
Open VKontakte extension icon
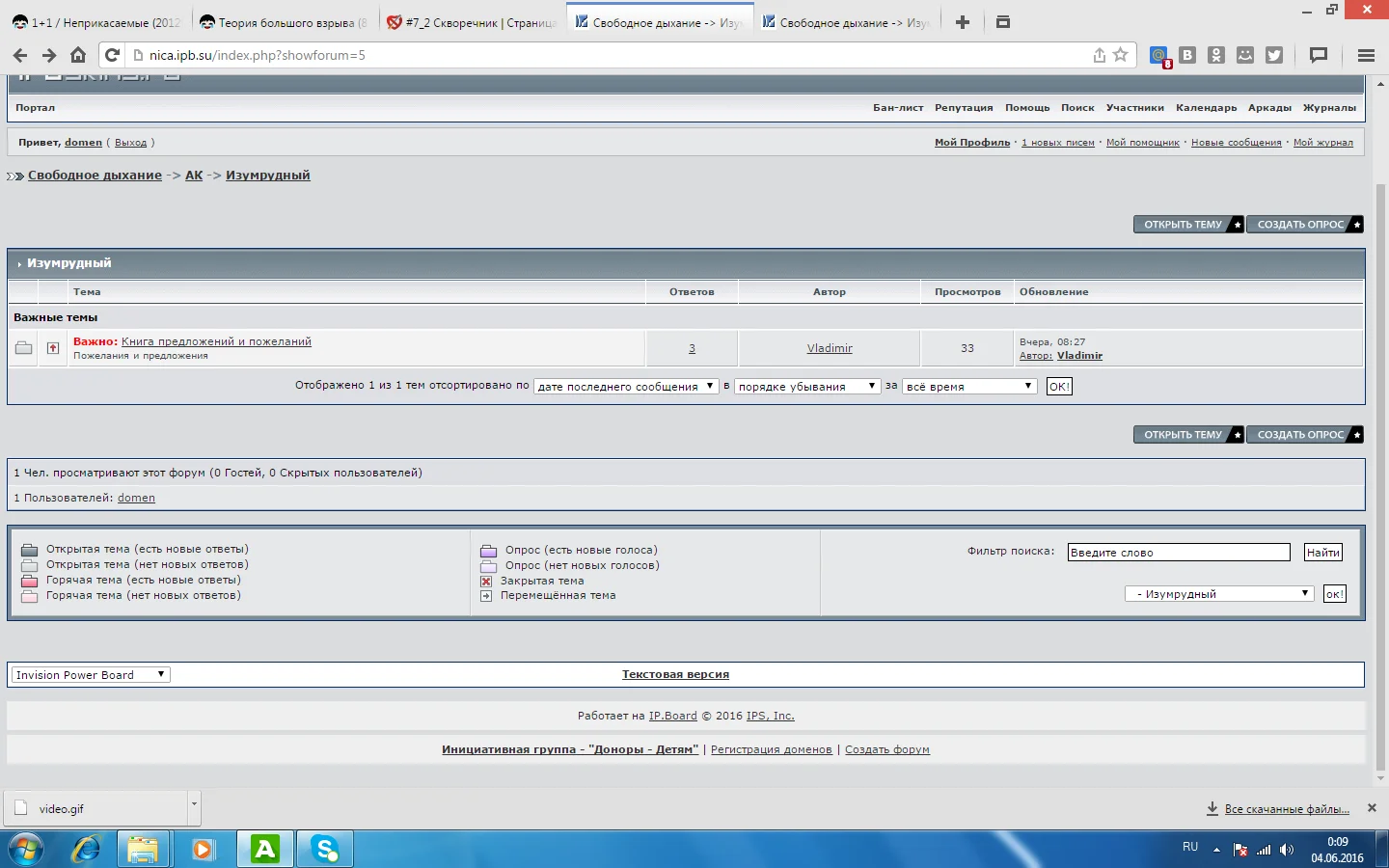click(1187, 55)
